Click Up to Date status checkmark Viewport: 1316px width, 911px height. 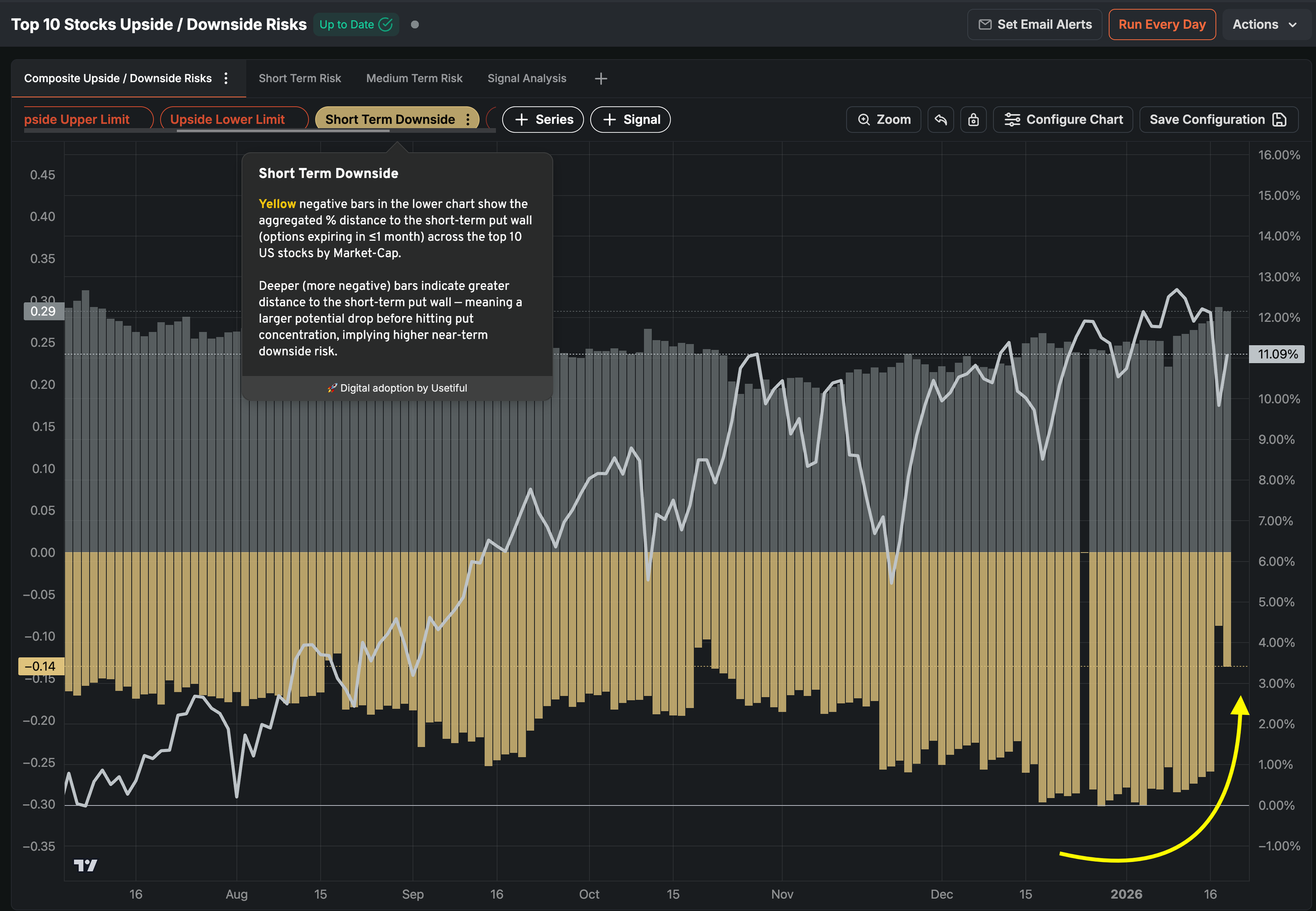[386, 25]
